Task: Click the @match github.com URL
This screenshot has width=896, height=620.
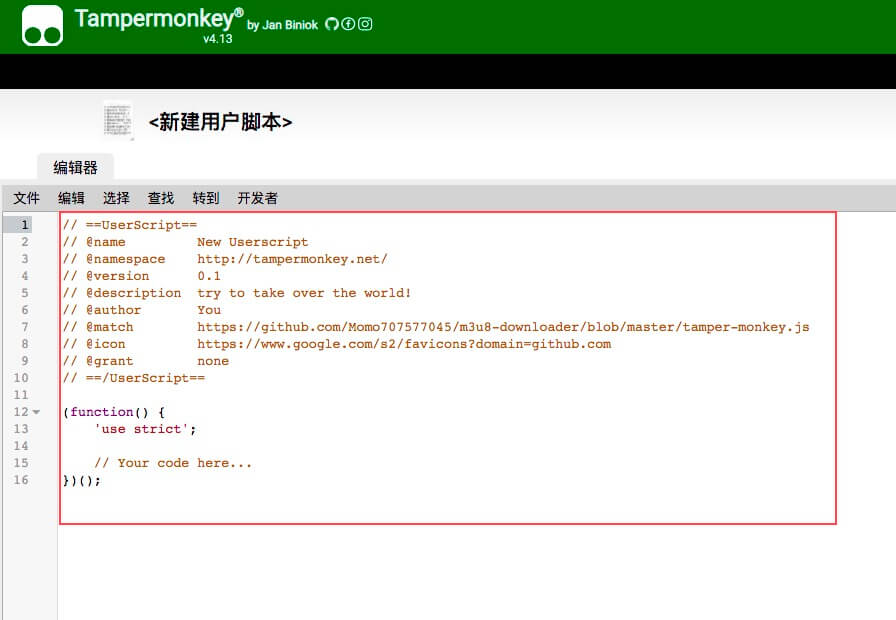Action: tap(503, 327)
